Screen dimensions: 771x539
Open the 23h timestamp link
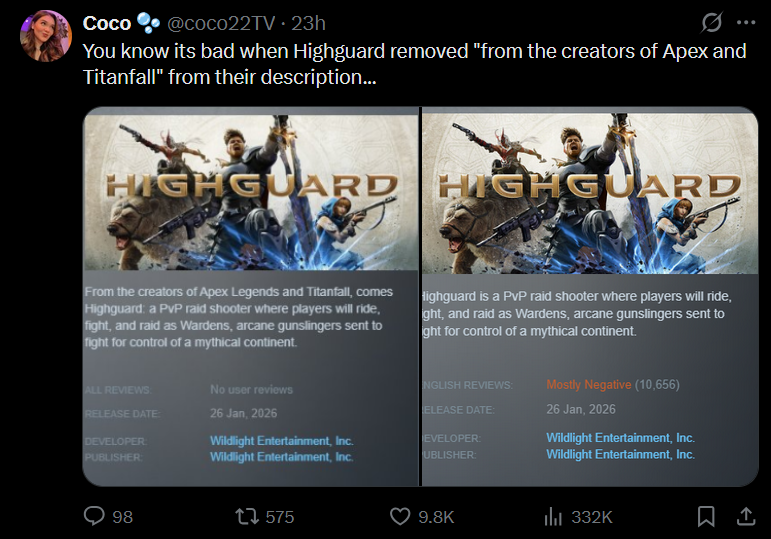(x=308, y=23)
